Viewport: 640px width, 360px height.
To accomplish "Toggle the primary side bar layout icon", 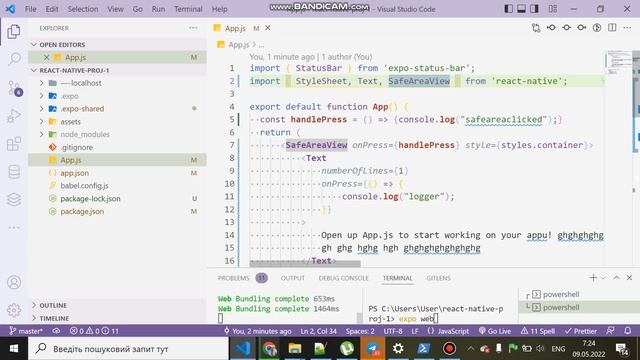I will (x=509, y=9).
